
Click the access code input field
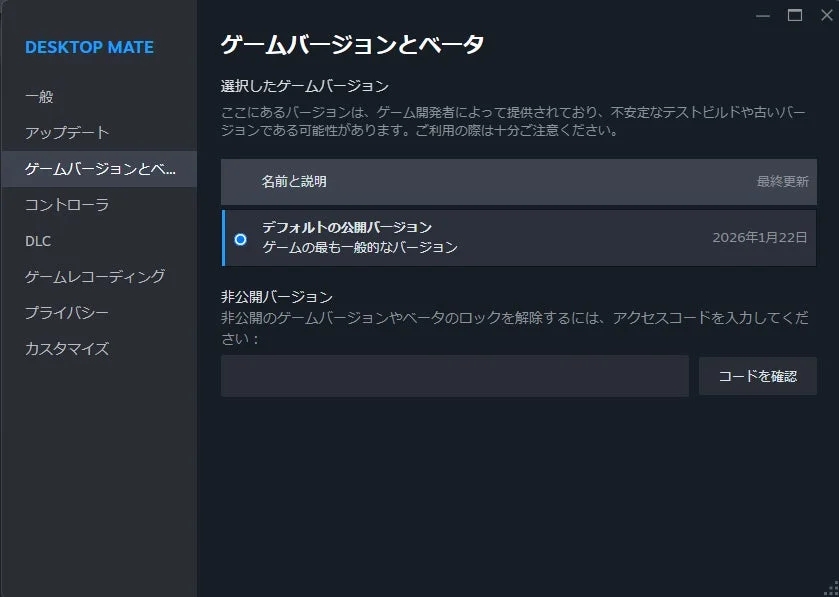[x=453, y=375]
